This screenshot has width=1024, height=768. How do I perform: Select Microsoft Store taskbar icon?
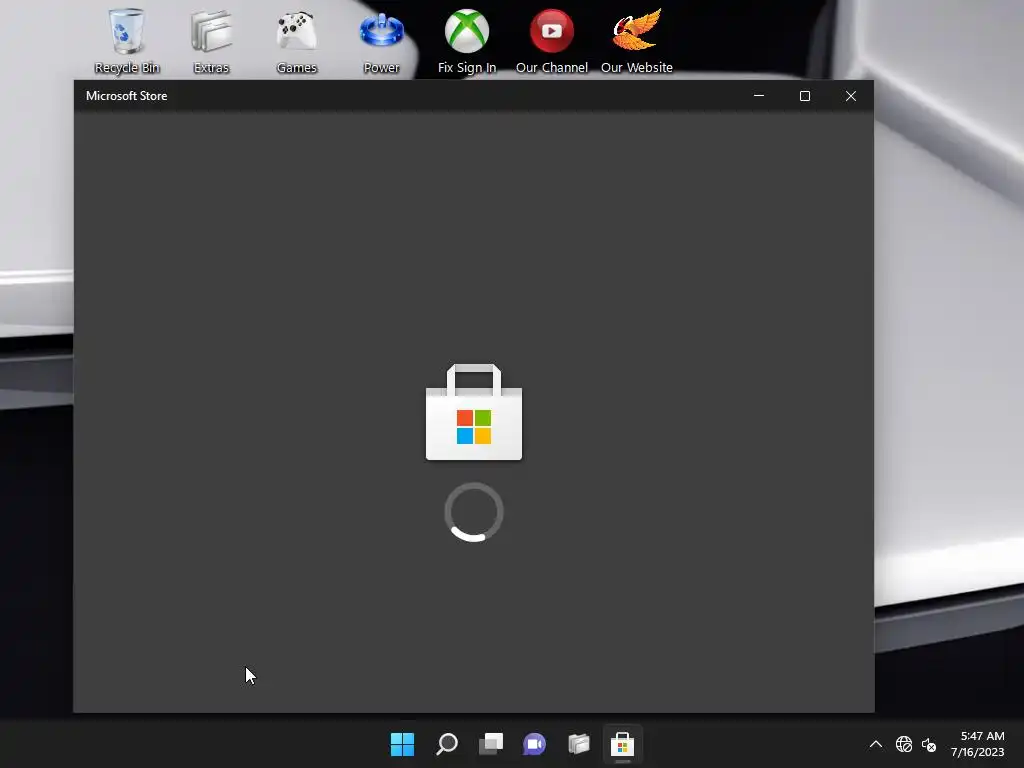[622, 744]
